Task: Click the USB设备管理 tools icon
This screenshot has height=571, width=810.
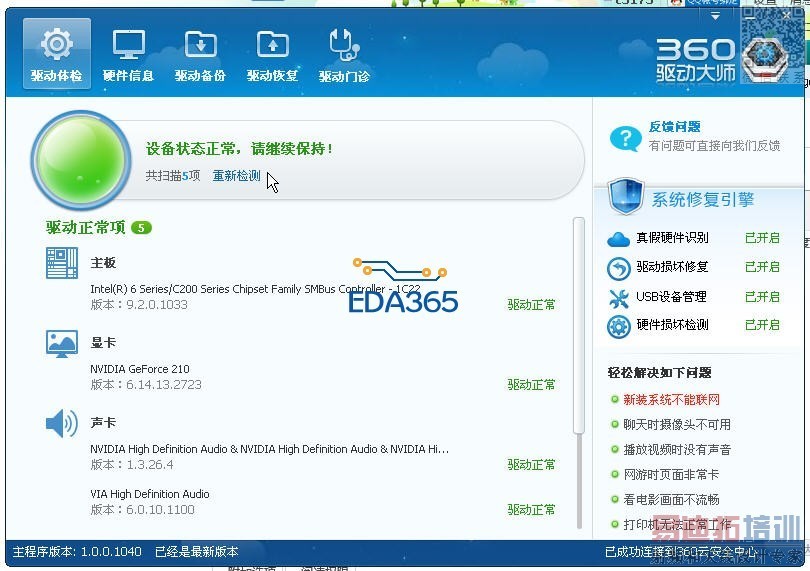Action: 618,298
